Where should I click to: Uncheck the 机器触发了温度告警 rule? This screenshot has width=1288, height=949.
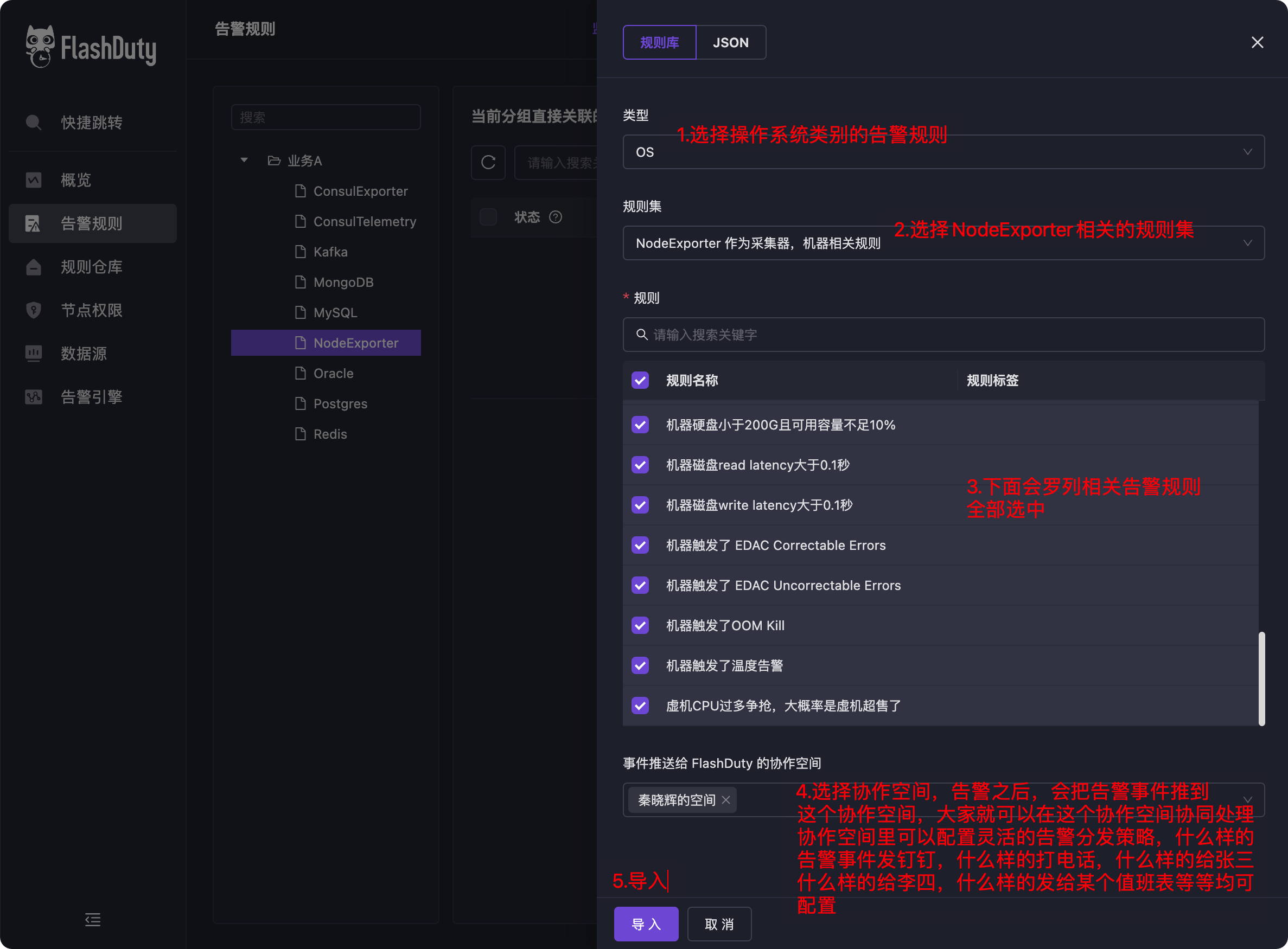640,666
